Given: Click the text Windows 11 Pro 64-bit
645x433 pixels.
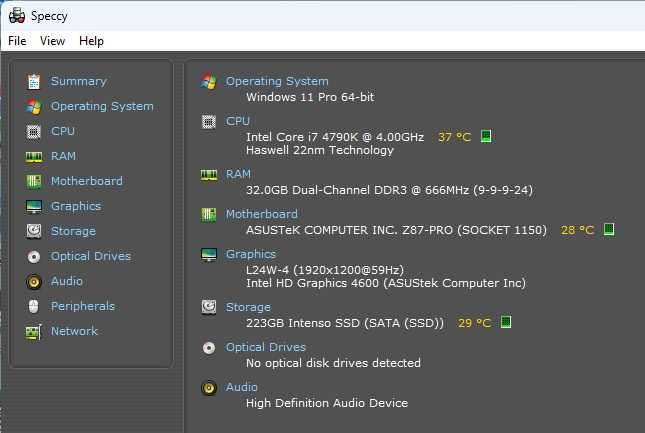Looking at the screenshot, I should click(x=310, y=97).
